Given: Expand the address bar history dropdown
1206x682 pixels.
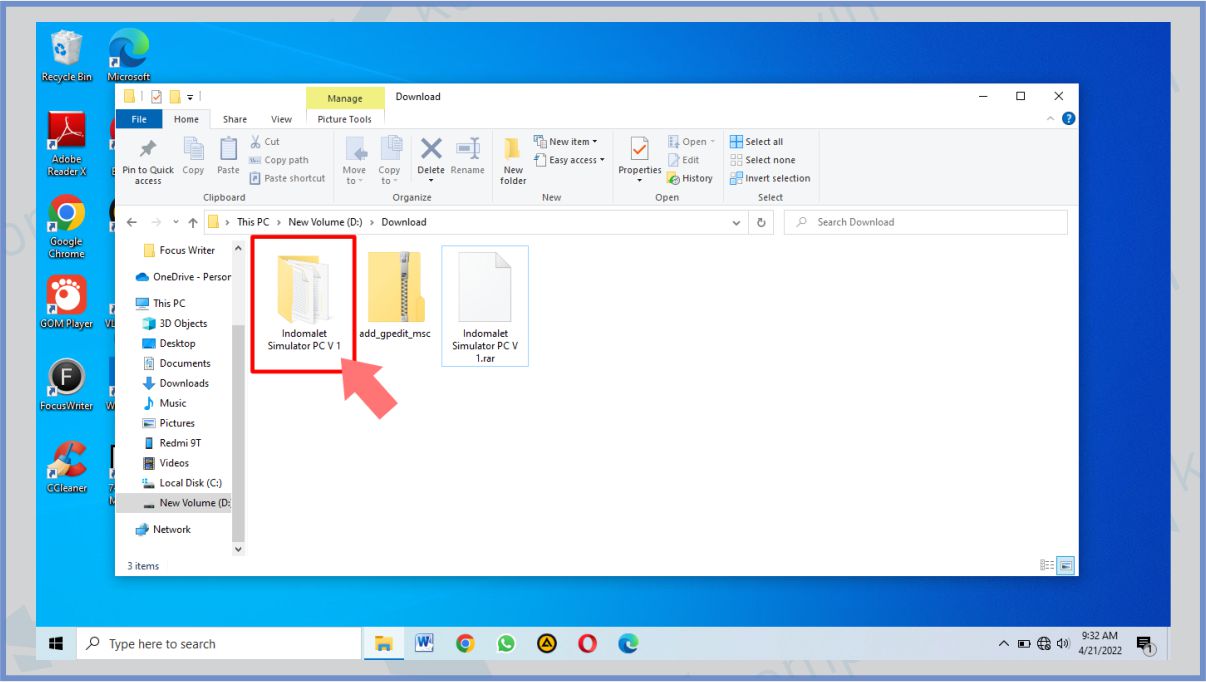Looking at the screenshot, I should 737,222.
